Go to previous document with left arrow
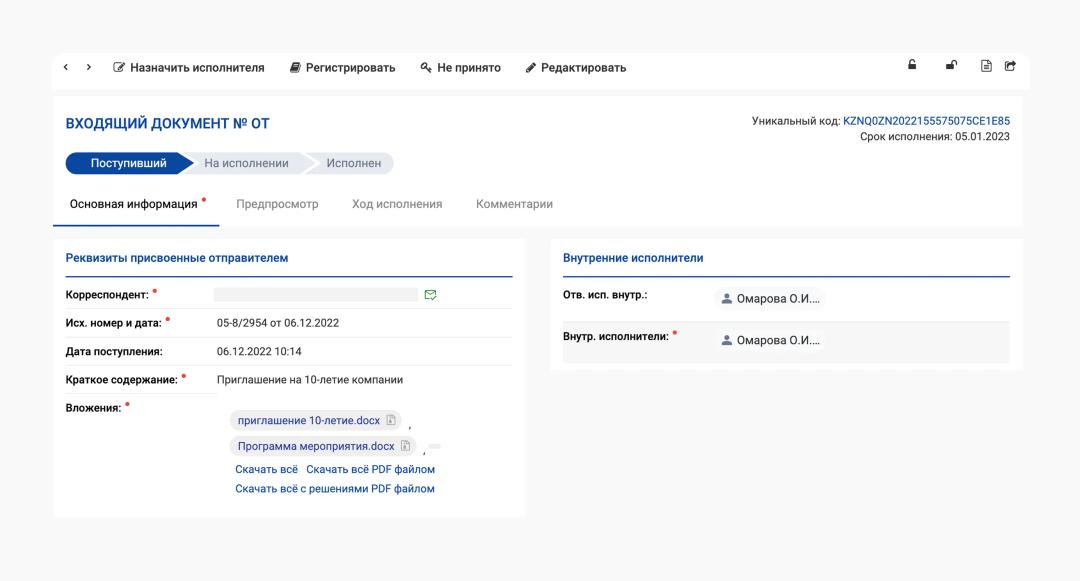This screenshot has height=581, width=1080. coord(66,68)
